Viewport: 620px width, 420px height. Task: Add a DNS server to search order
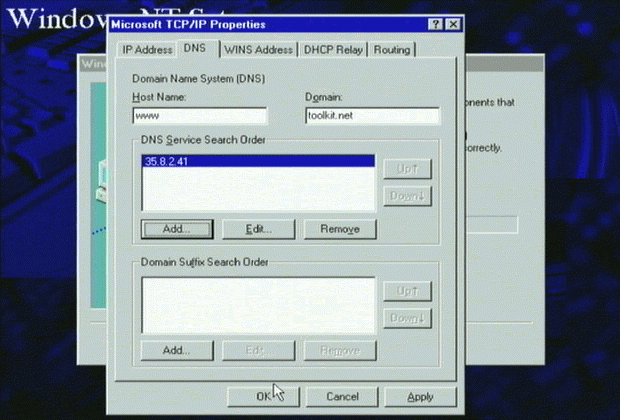pyautogui.click(x=177, y=229)
